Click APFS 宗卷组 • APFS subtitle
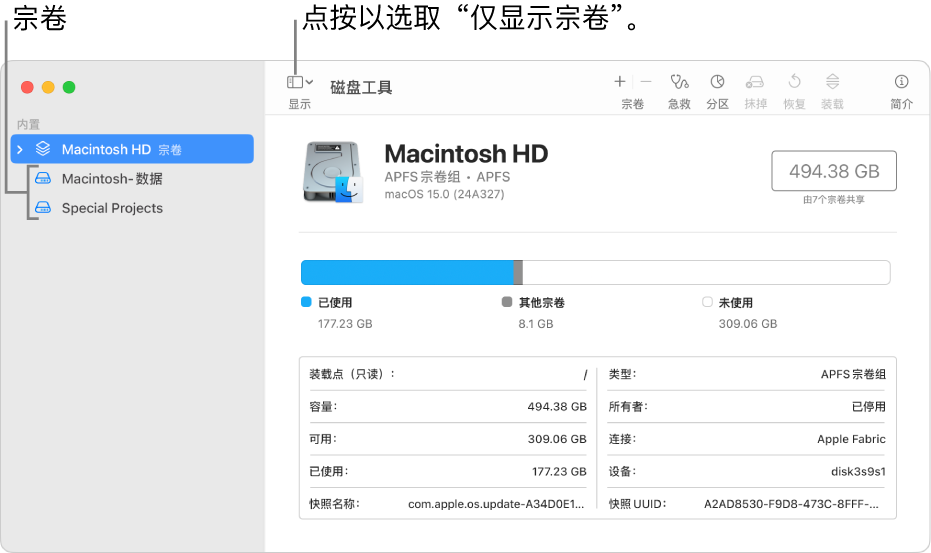Screen dimensions: 931x553 447,176
